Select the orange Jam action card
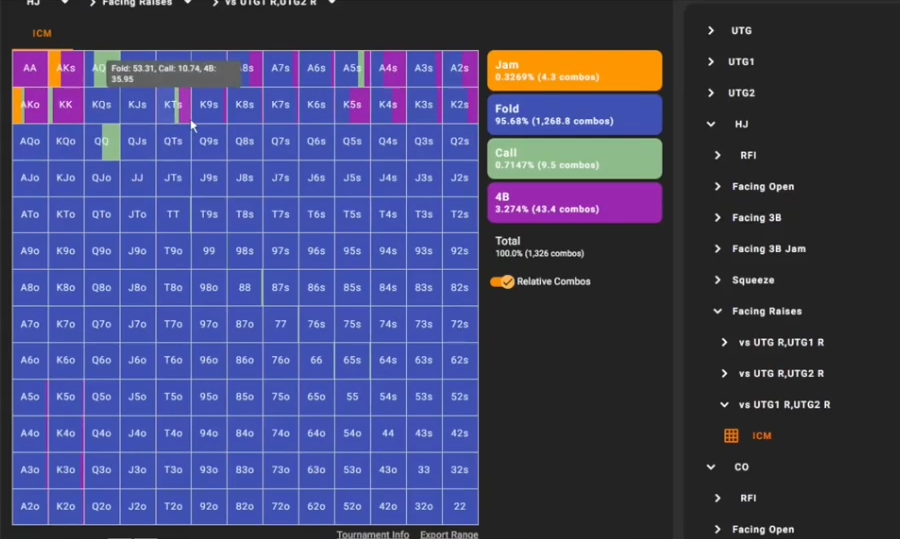Image resolution: width=900 pixels, height=539 pixels. coord(575,71)
